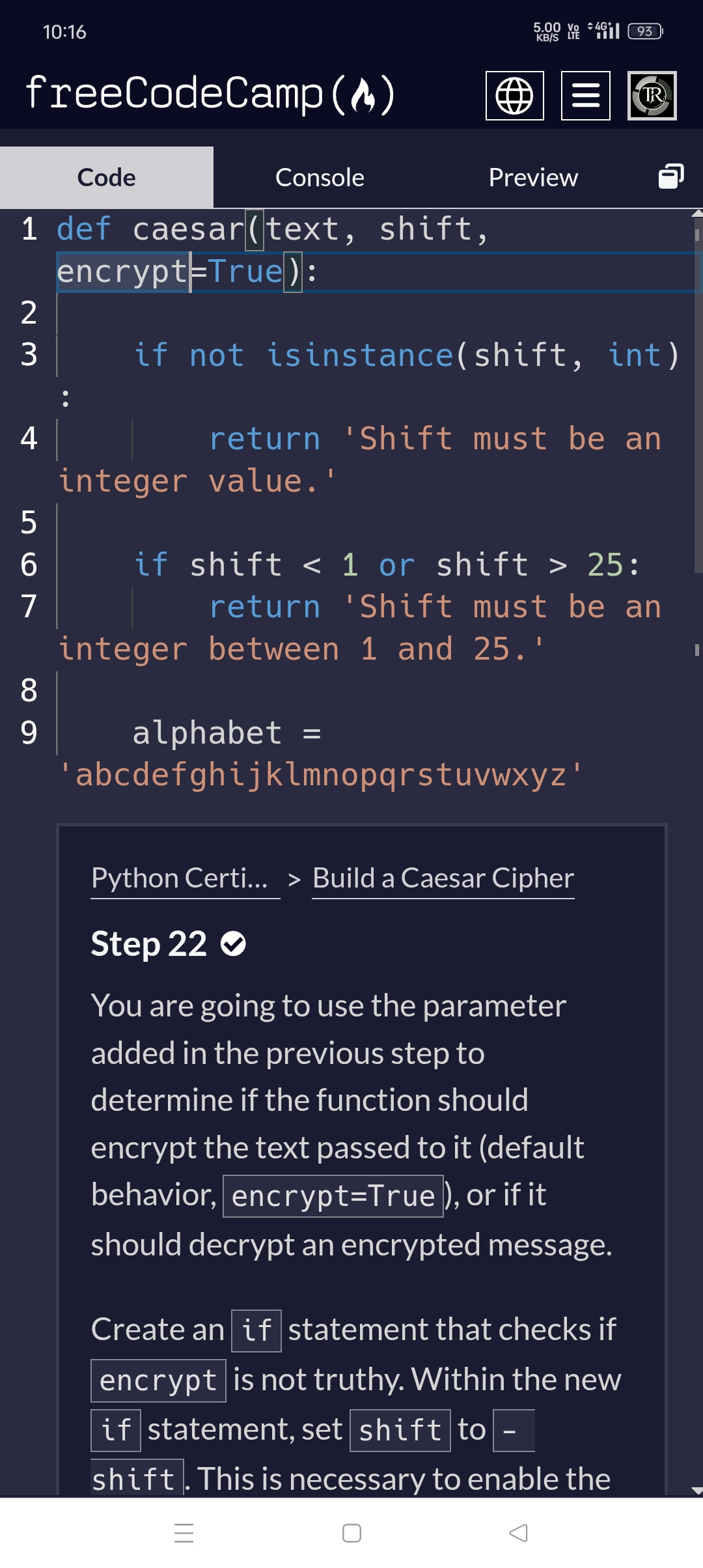Click the scroll up arrow at top
This screenshot has width=703, height=1568.
tap(696, 214)
